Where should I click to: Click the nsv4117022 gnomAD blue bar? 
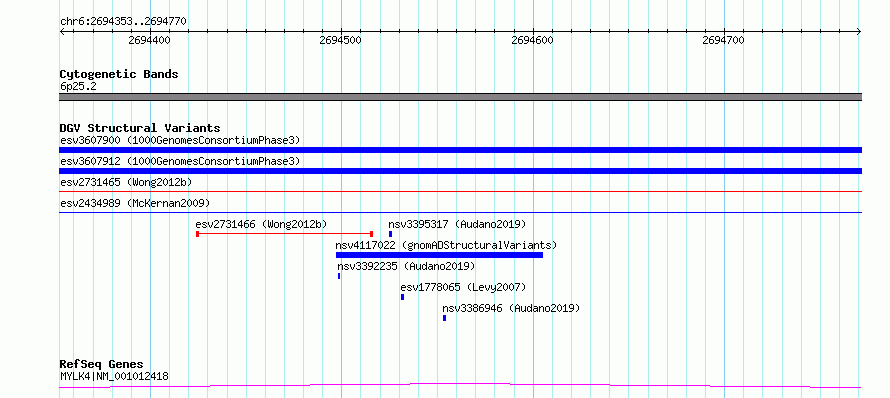439,255
